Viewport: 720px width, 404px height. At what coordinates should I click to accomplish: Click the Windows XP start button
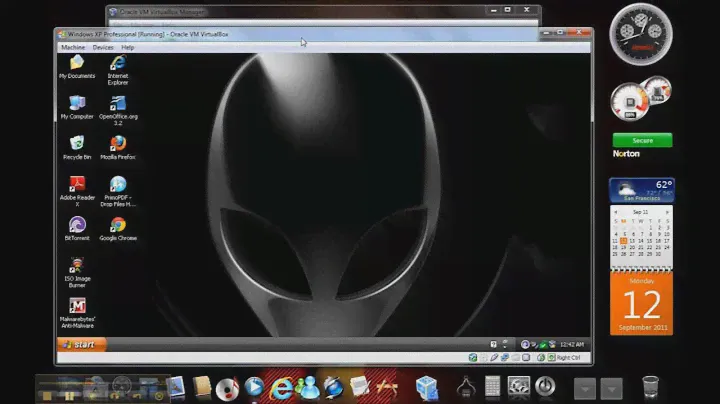[x=81, y=344]
